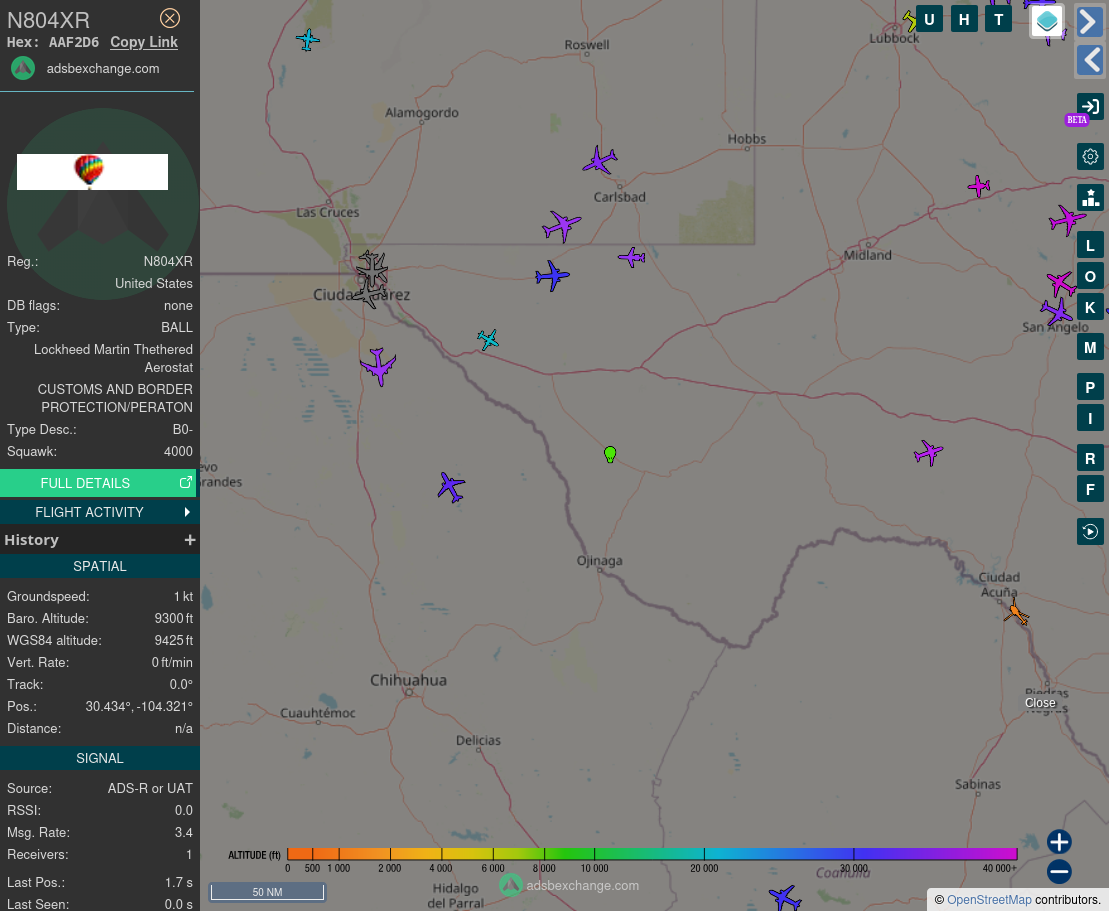Select the green balloon marker on map
Image resolution: width=1109 pixels, height=911 pixels.
[610, 454]
